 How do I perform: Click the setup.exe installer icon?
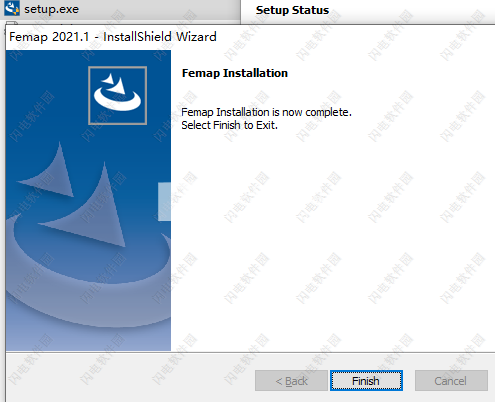[x=12, y=8]
